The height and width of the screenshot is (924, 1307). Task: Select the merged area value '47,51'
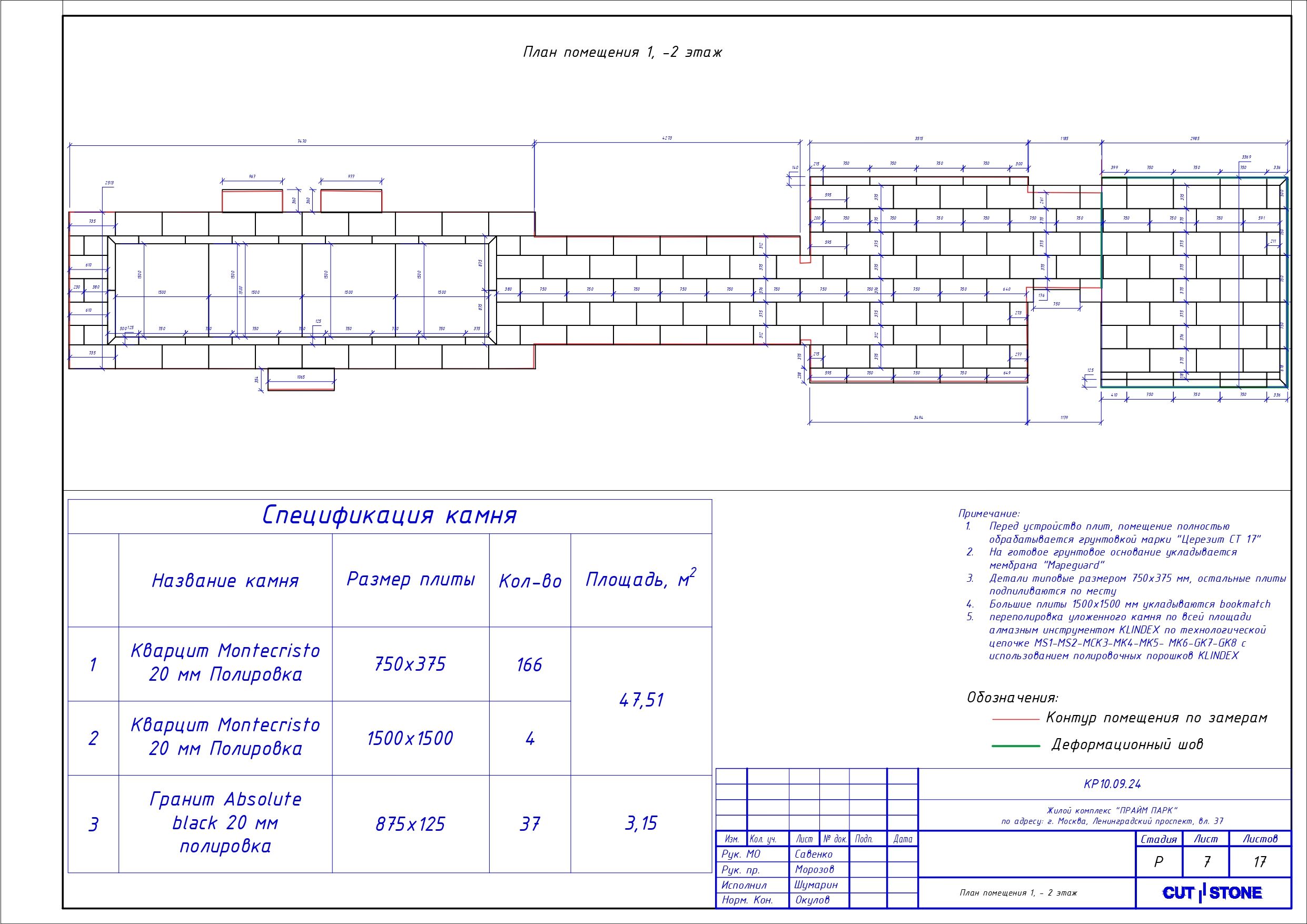coord(641,700)
